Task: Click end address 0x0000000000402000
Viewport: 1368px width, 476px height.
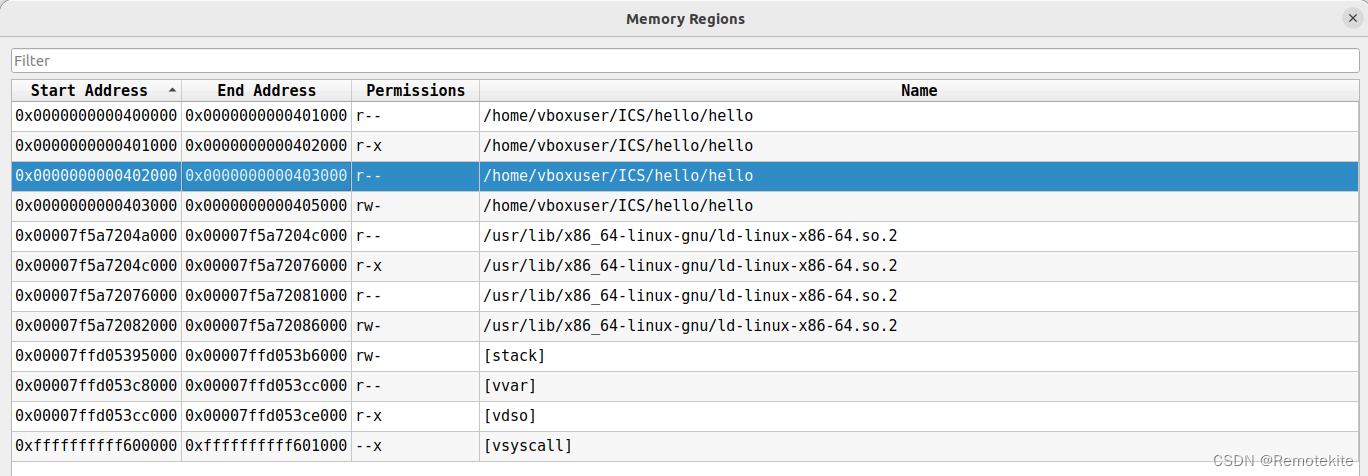Action: tap(266, 146)
